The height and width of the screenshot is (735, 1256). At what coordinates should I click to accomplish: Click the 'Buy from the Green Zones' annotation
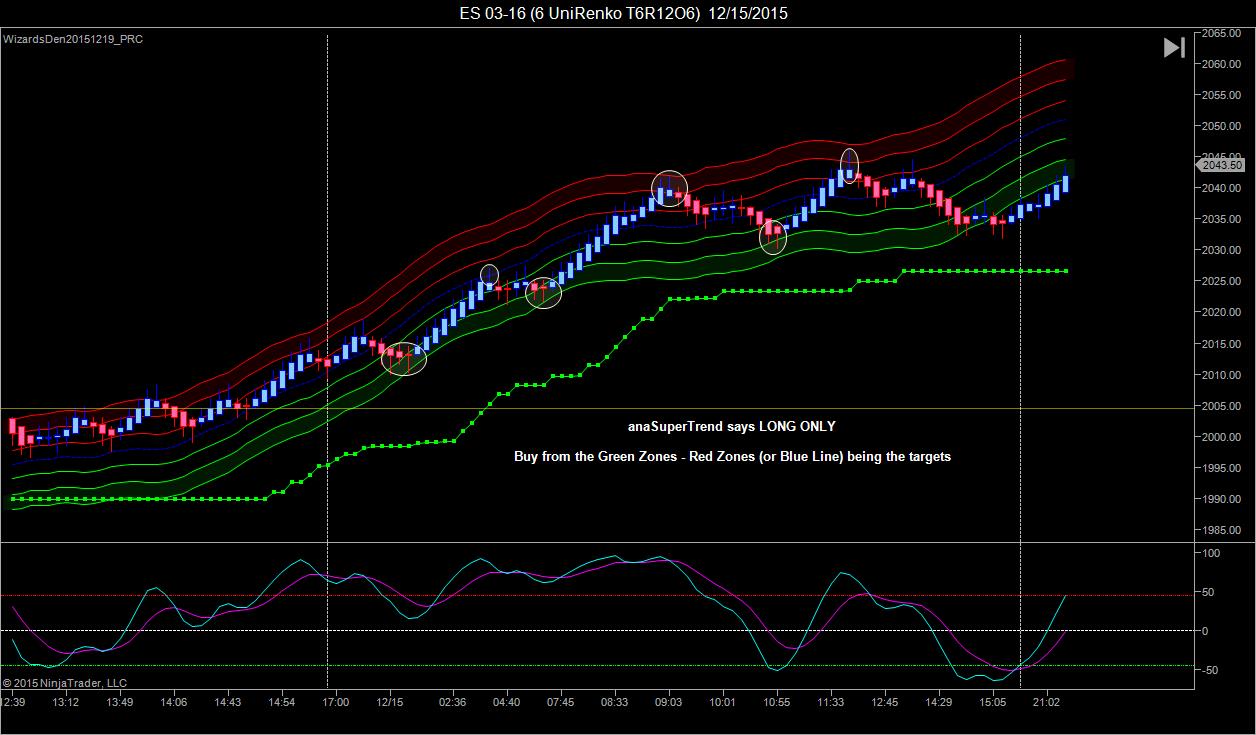coord(732,457)
